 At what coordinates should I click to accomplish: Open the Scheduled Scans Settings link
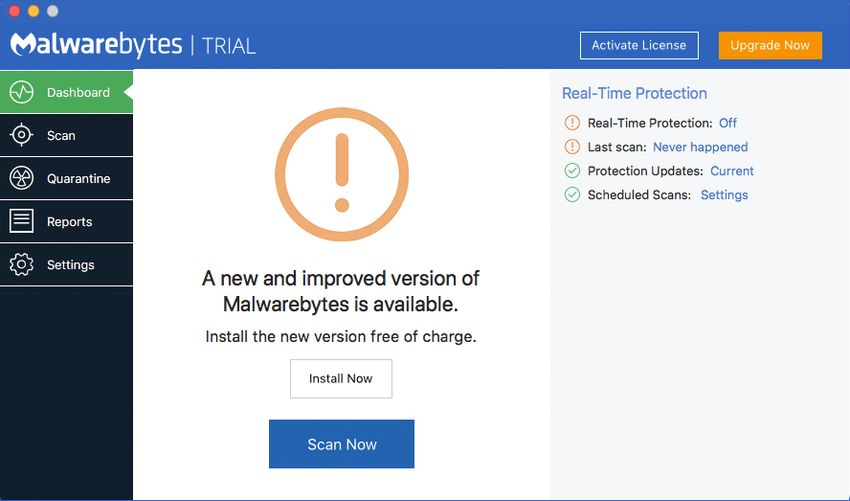click(x=724, y=195)
